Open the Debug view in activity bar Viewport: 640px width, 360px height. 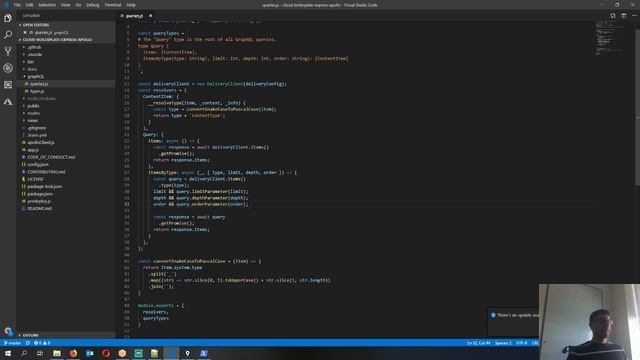pyautogui.click(x=8, y=68)
